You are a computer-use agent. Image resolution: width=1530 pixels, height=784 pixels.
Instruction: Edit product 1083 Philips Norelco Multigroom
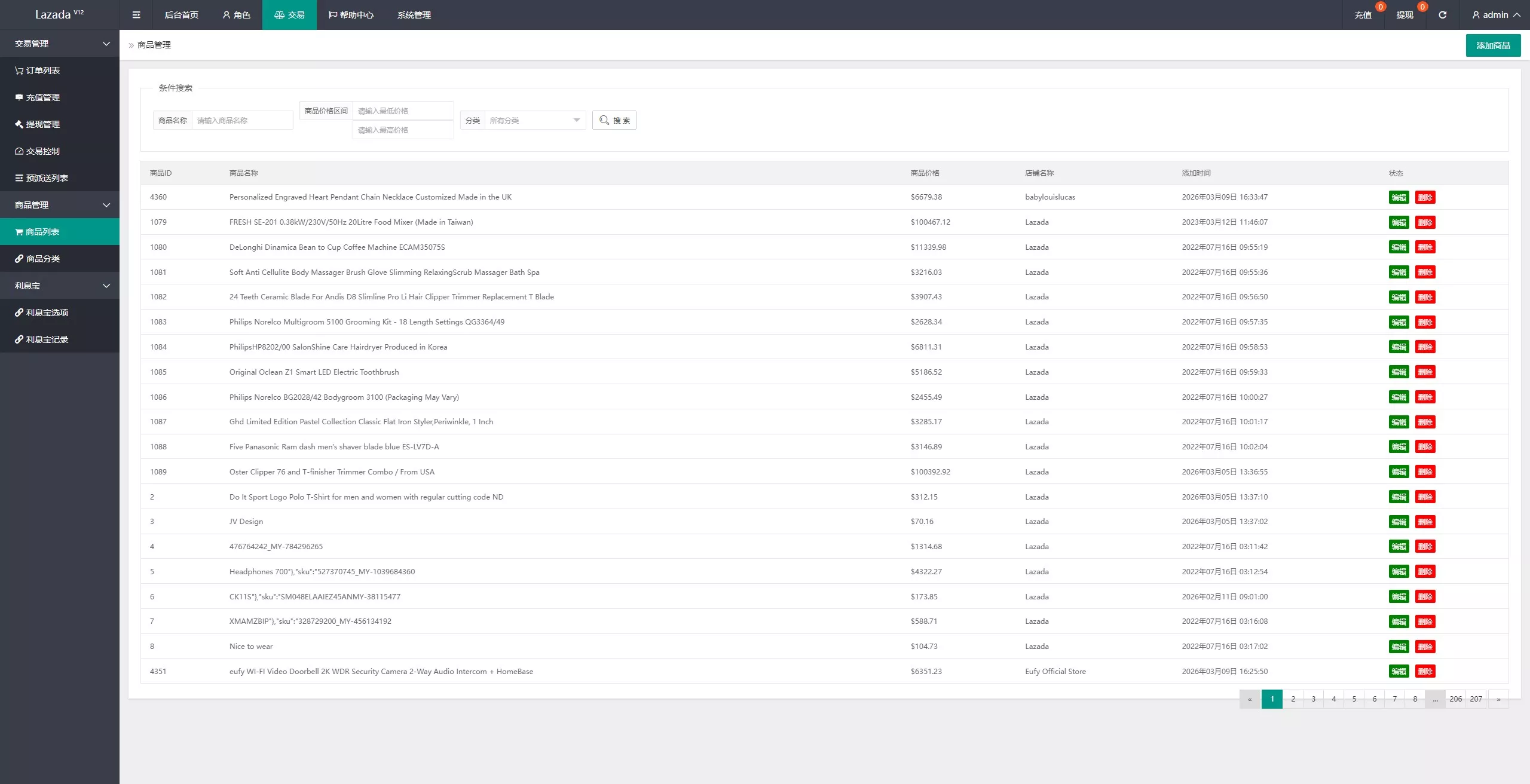[x=1399, y=322]
